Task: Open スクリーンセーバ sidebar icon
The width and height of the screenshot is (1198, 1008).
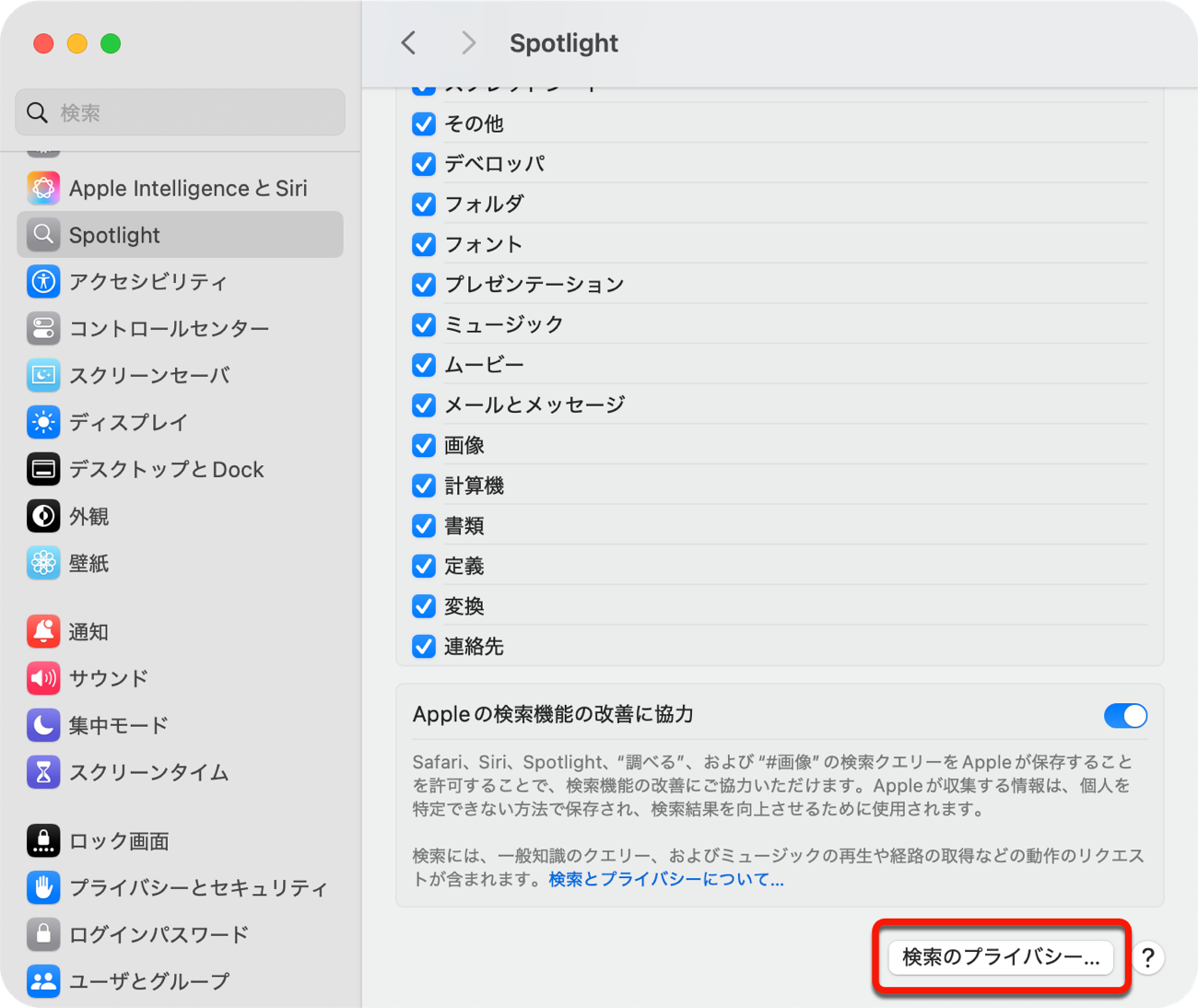Action: coord(43,375)
